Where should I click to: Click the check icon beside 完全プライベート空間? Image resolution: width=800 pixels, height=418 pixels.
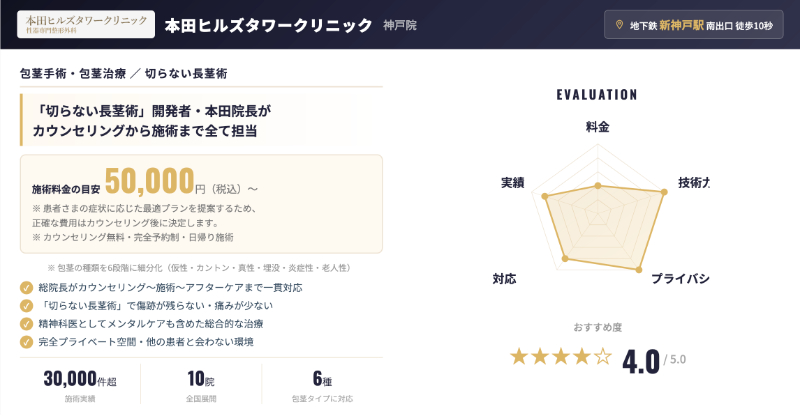pos(26,342)
